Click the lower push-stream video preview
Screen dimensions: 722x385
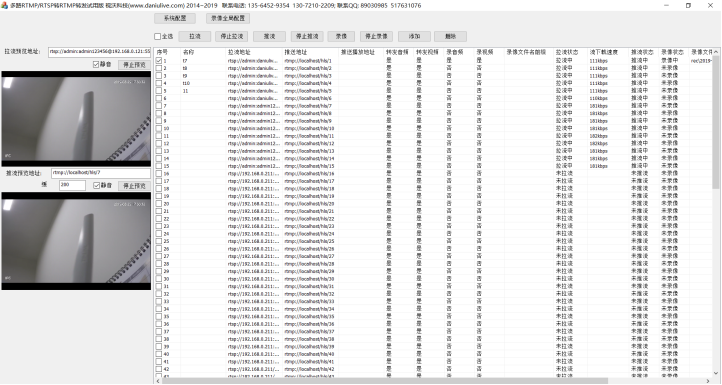76,241
